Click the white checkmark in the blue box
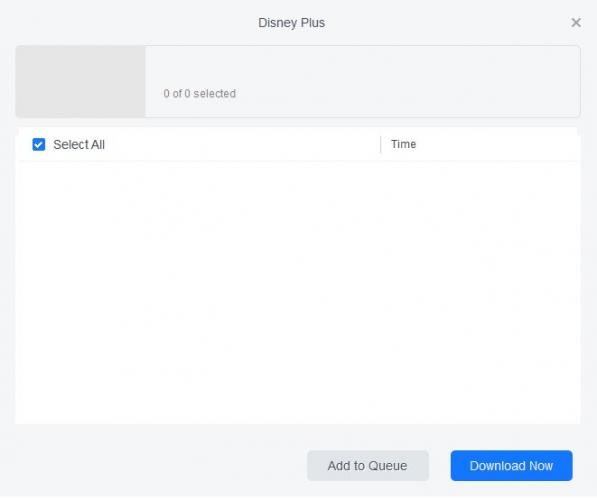This screenshot has height=500, width=597. (38, 145)
